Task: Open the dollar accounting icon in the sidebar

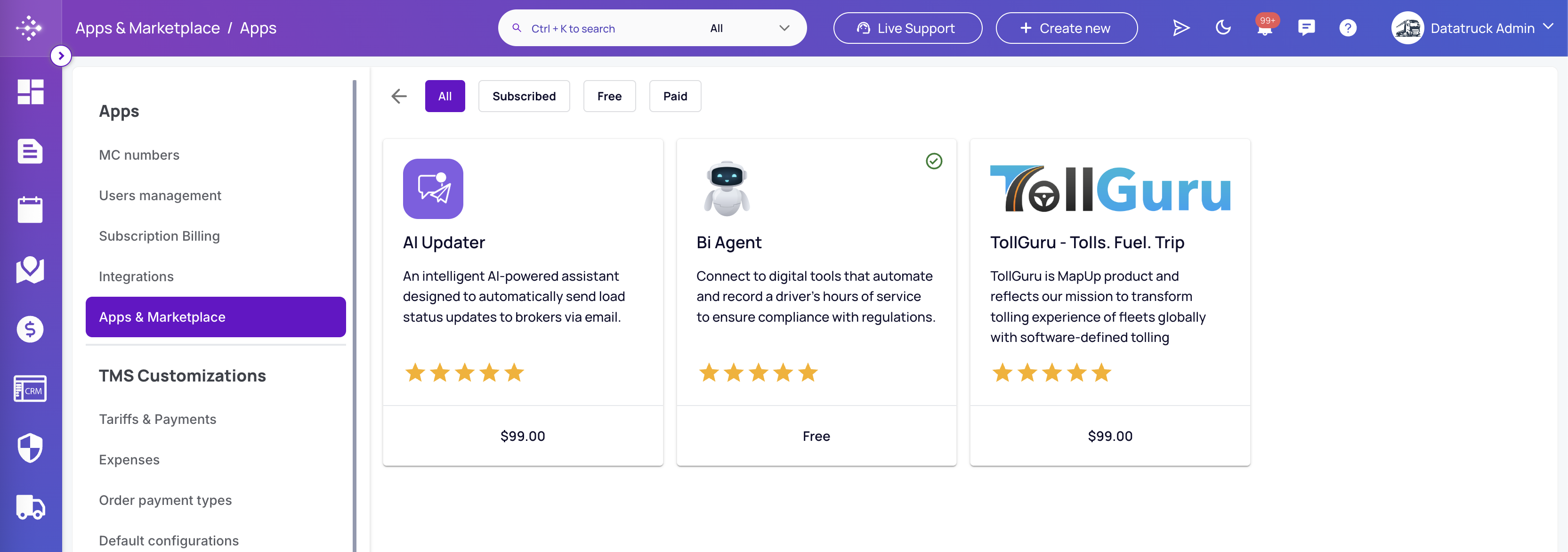Action: click(31, 329)
